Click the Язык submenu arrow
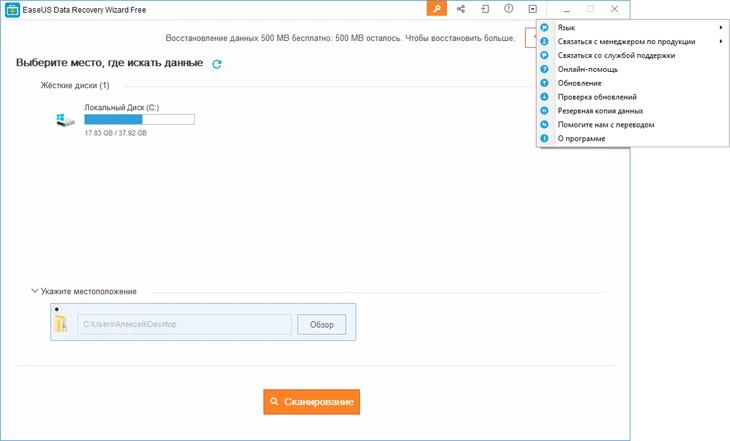 tap(721, 27)
